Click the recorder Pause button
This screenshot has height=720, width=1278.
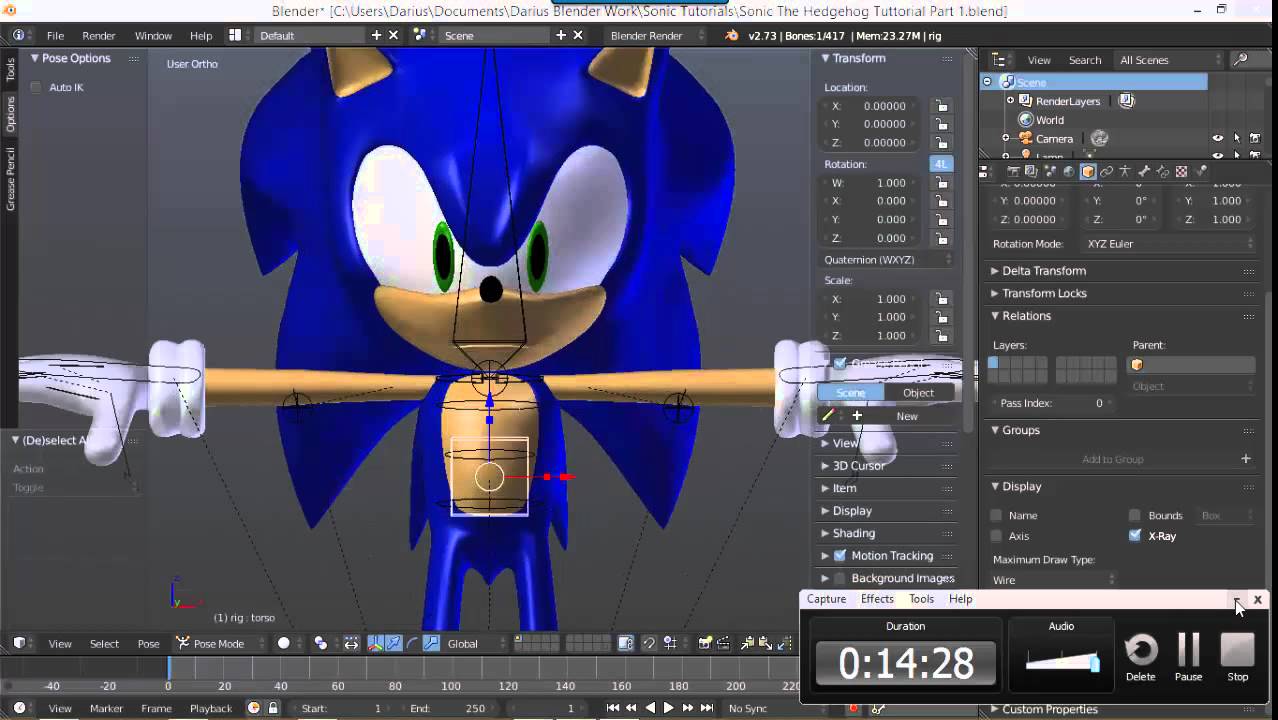(1188, 657)
